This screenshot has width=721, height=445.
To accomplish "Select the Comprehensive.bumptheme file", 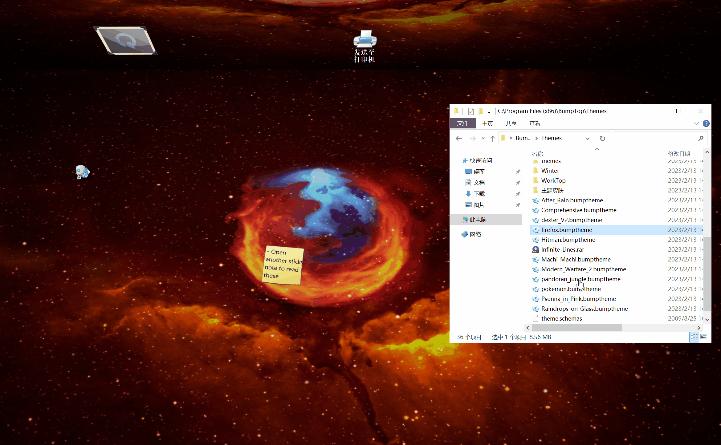I will coord(578,210).
